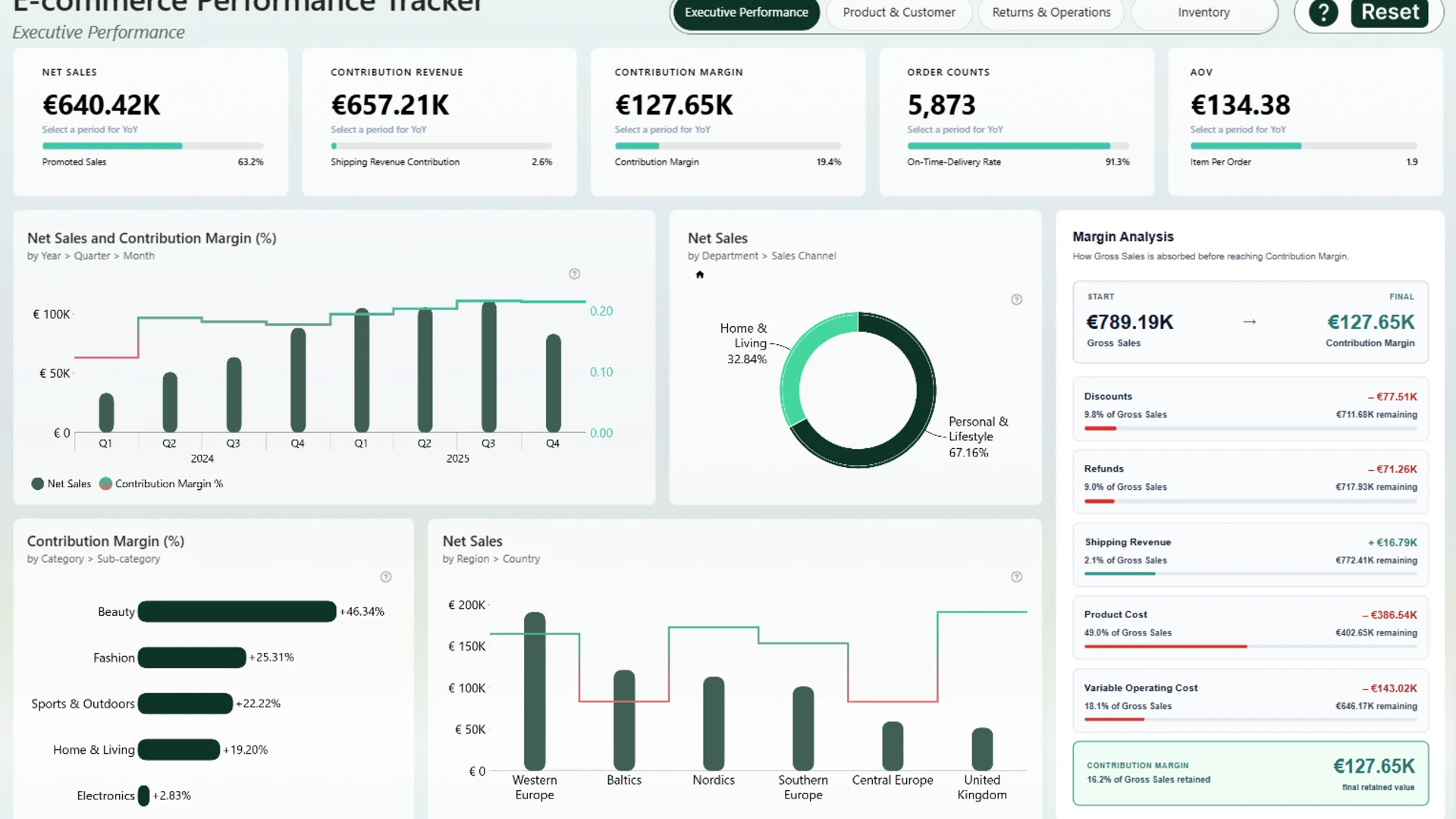Click the Item Per Order progress bar
This screenshot has width=1456, height=819.
pyautogui.click(x=1304, y=146)
